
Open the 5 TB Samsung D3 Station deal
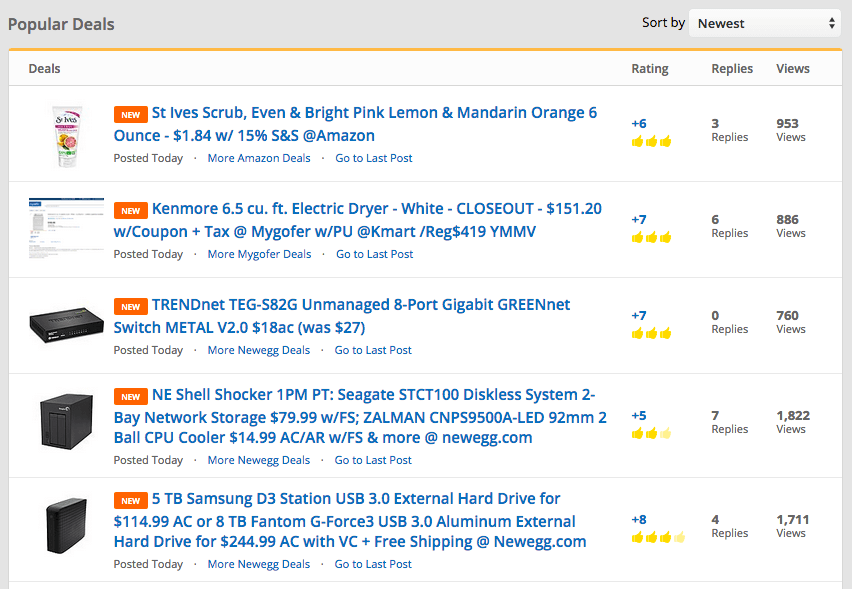pos(350,520)
